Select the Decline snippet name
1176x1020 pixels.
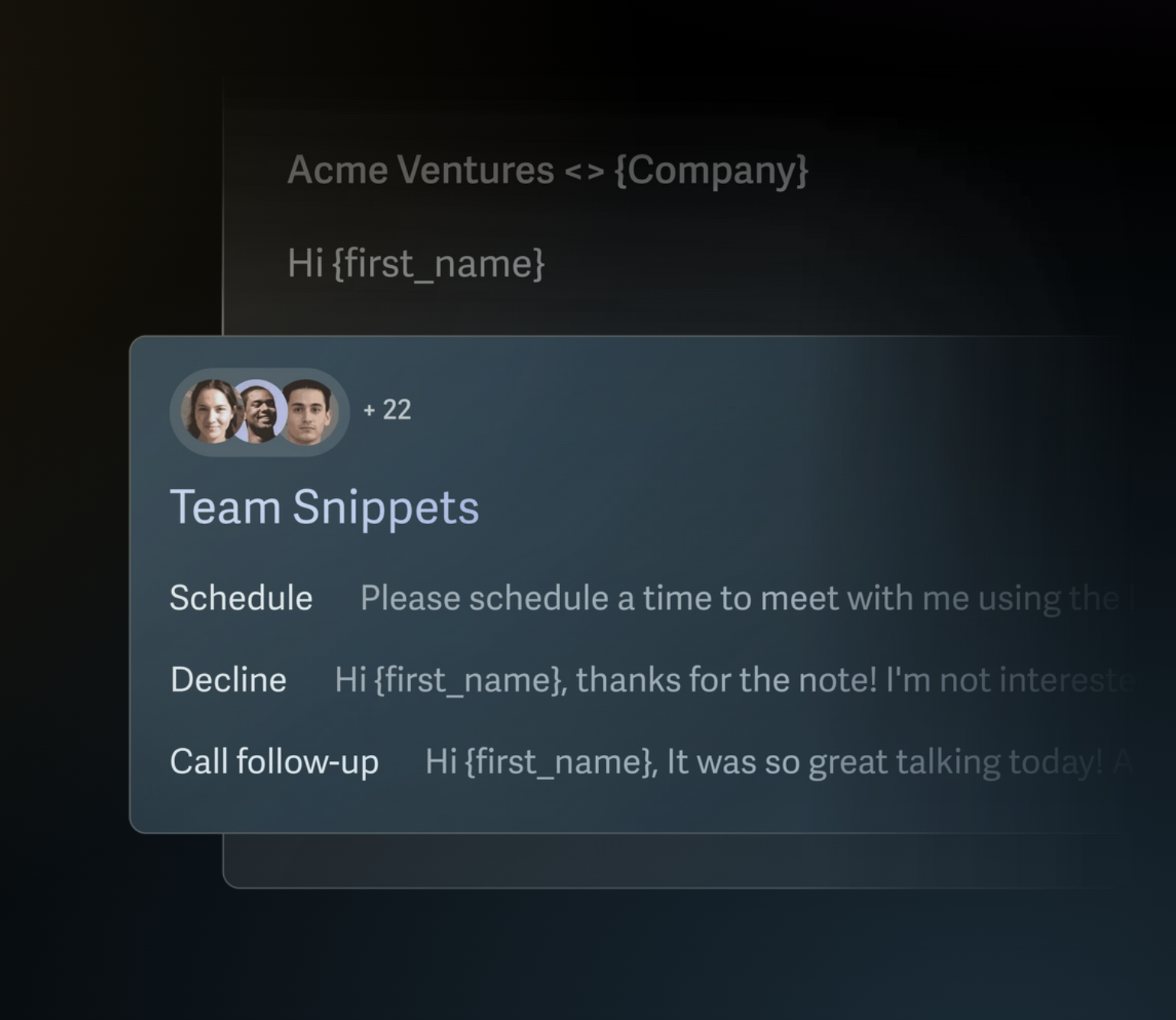(x=228, y=680)
